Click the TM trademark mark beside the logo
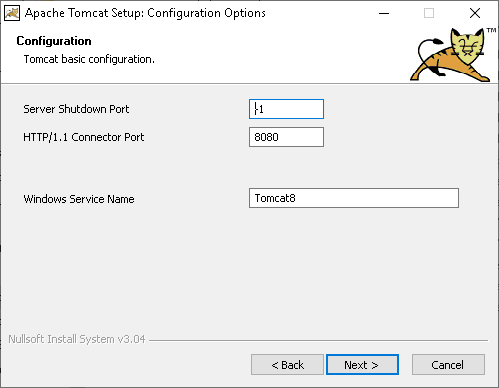 [x=491, y=30]
